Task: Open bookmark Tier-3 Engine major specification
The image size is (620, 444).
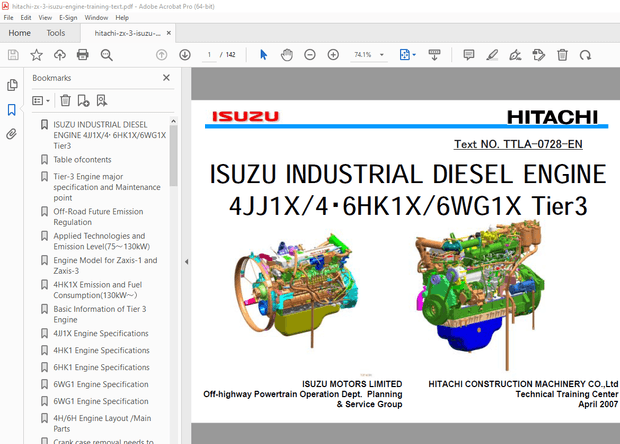Action: point(107,187)
